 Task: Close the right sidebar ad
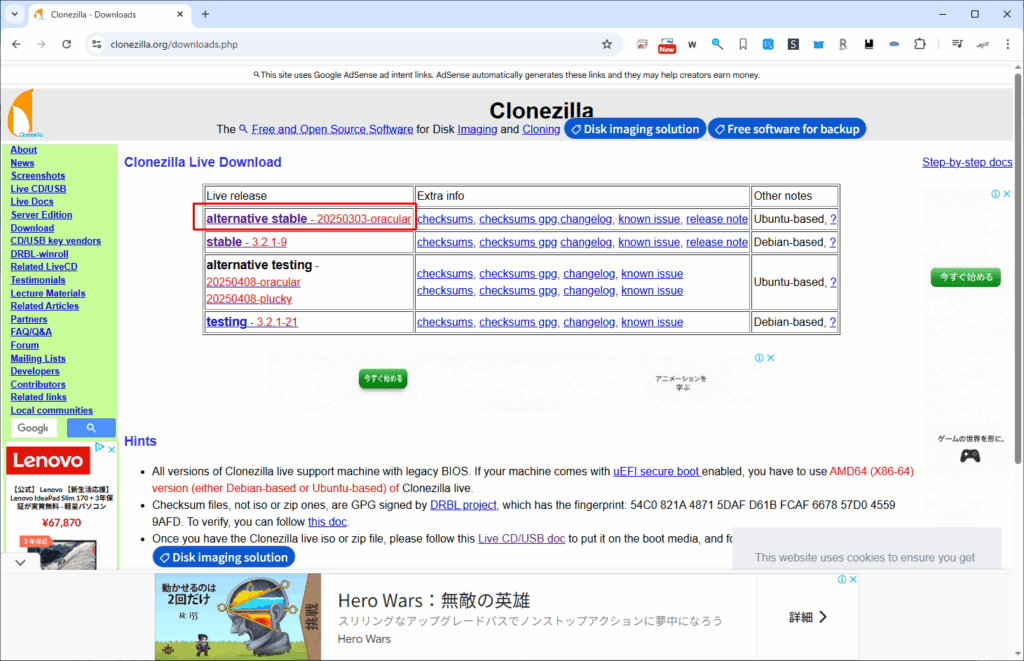point(1007,194)
